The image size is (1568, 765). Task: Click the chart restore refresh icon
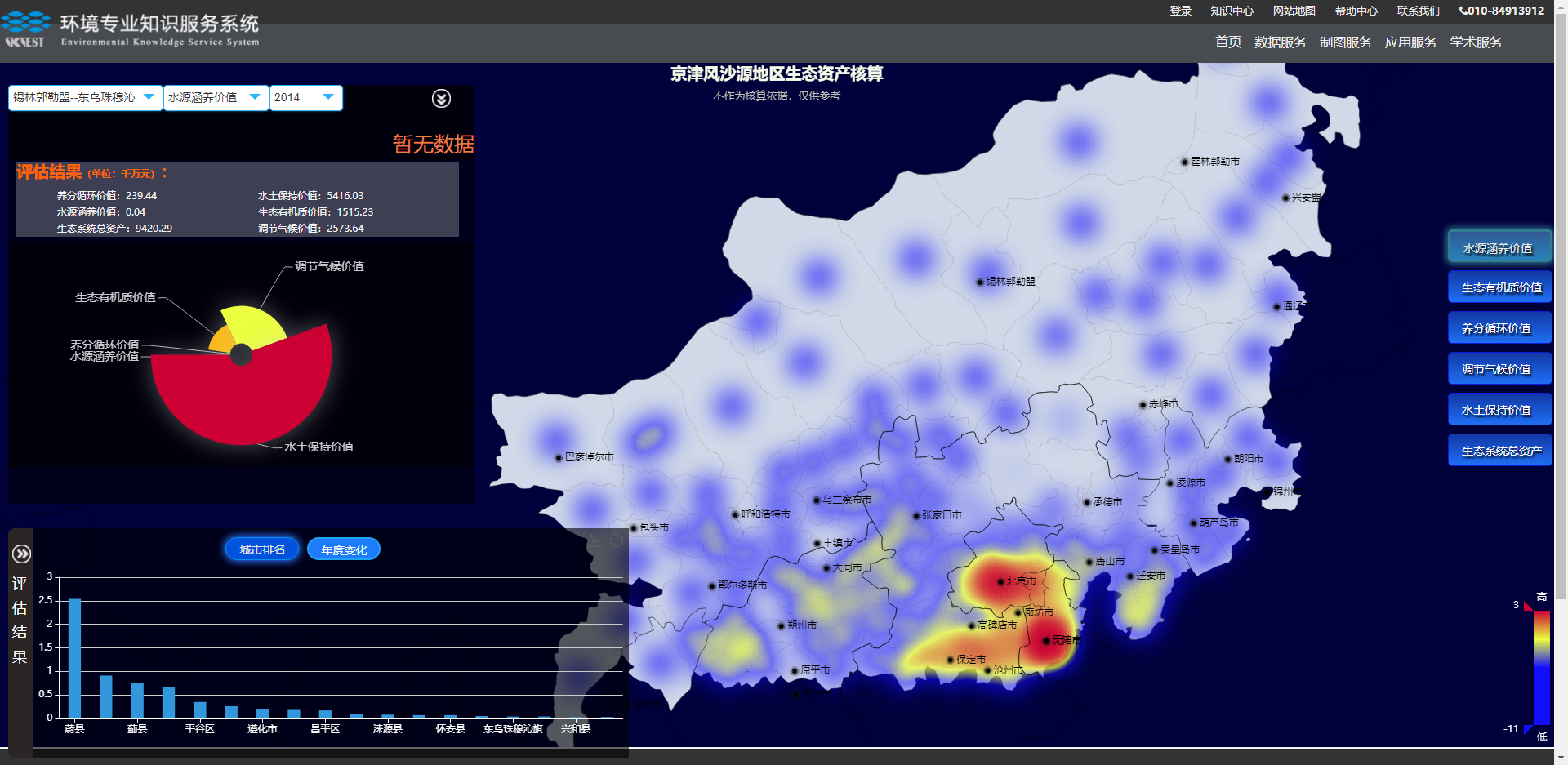coord(617,540)
